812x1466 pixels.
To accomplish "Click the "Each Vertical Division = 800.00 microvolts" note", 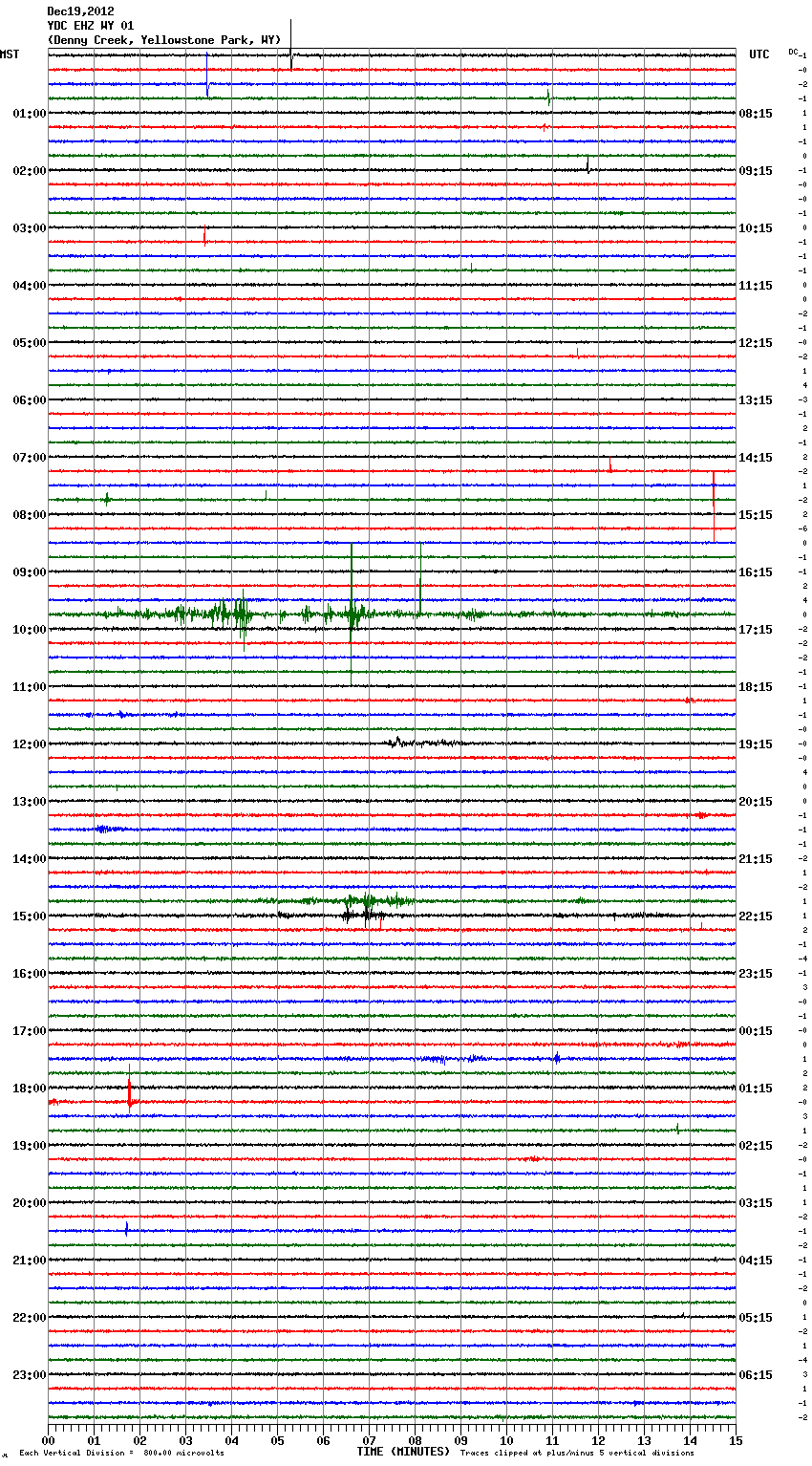I will (x=121, y=1454).
